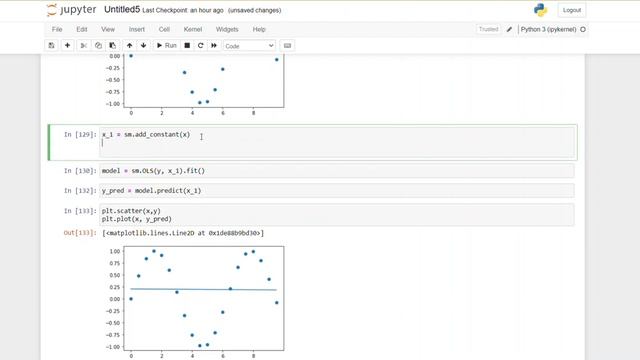
Task: Click inside the x_1 = sm.add_constant(x) cell
Action: point(337,142)
